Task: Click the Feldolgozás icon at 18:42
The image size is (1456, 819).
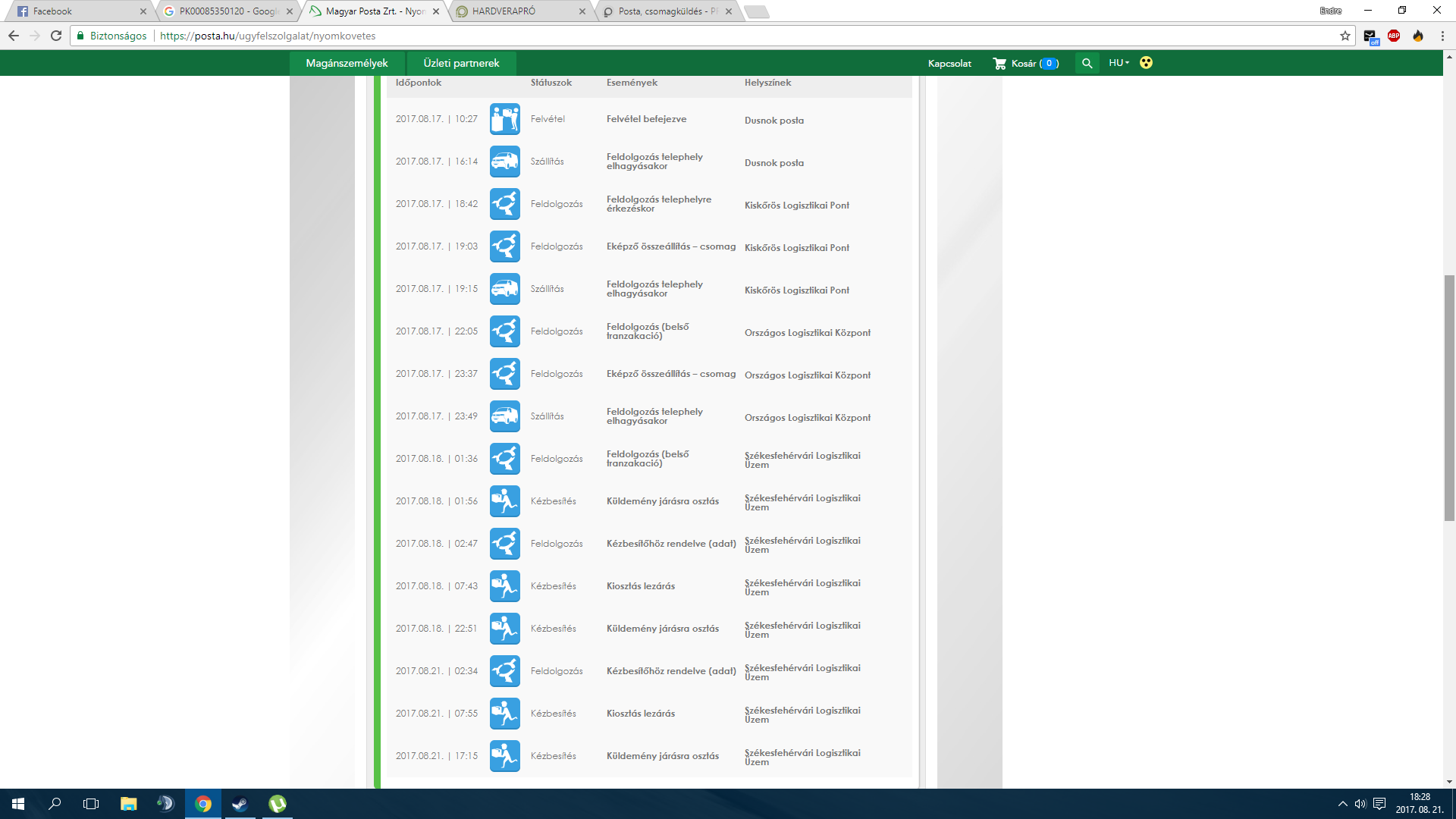Action: click(504, 204)
